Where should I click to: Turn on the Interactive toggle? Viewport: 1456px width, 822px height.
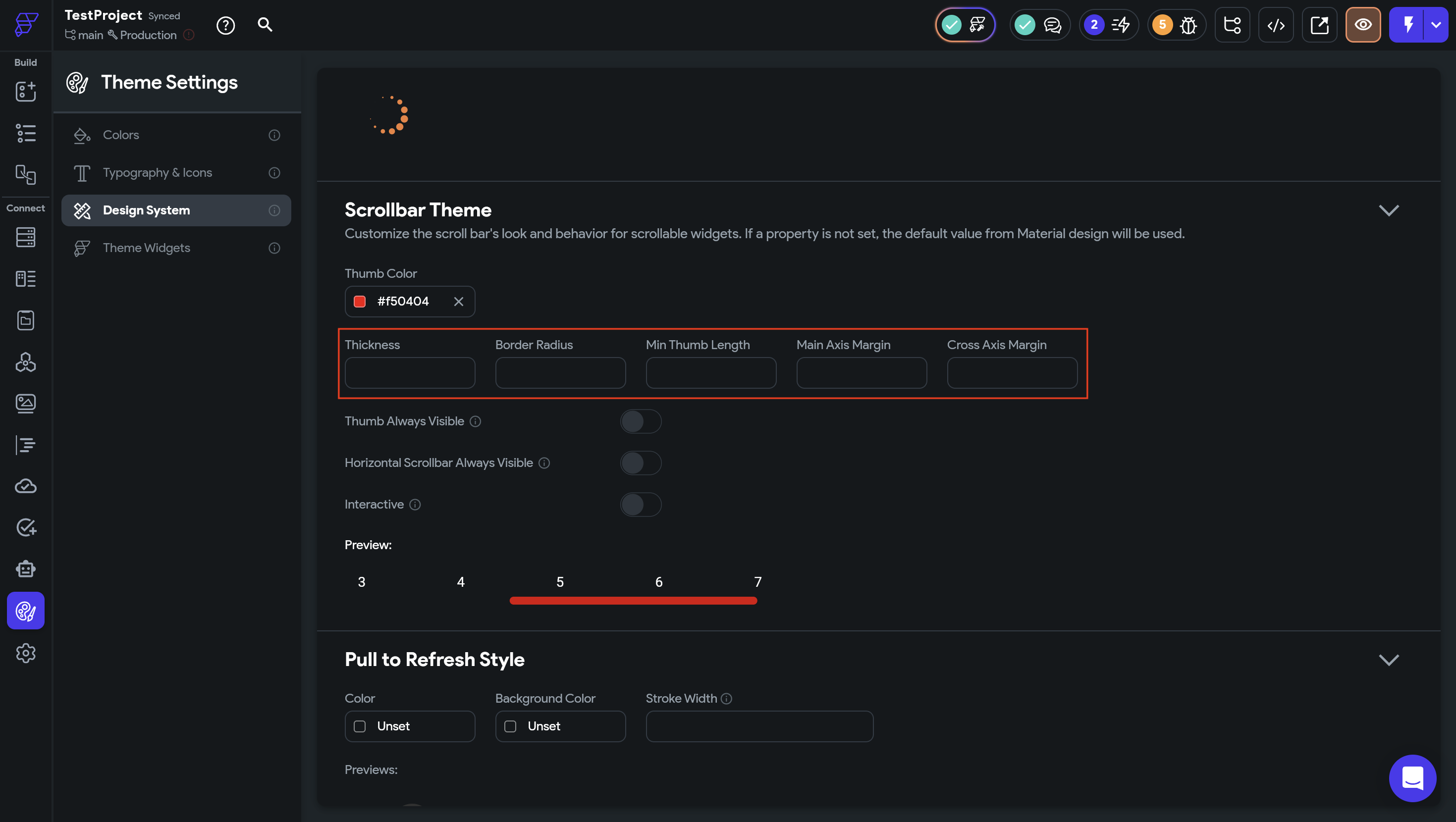pyautogui.click(x=641, y=505)
